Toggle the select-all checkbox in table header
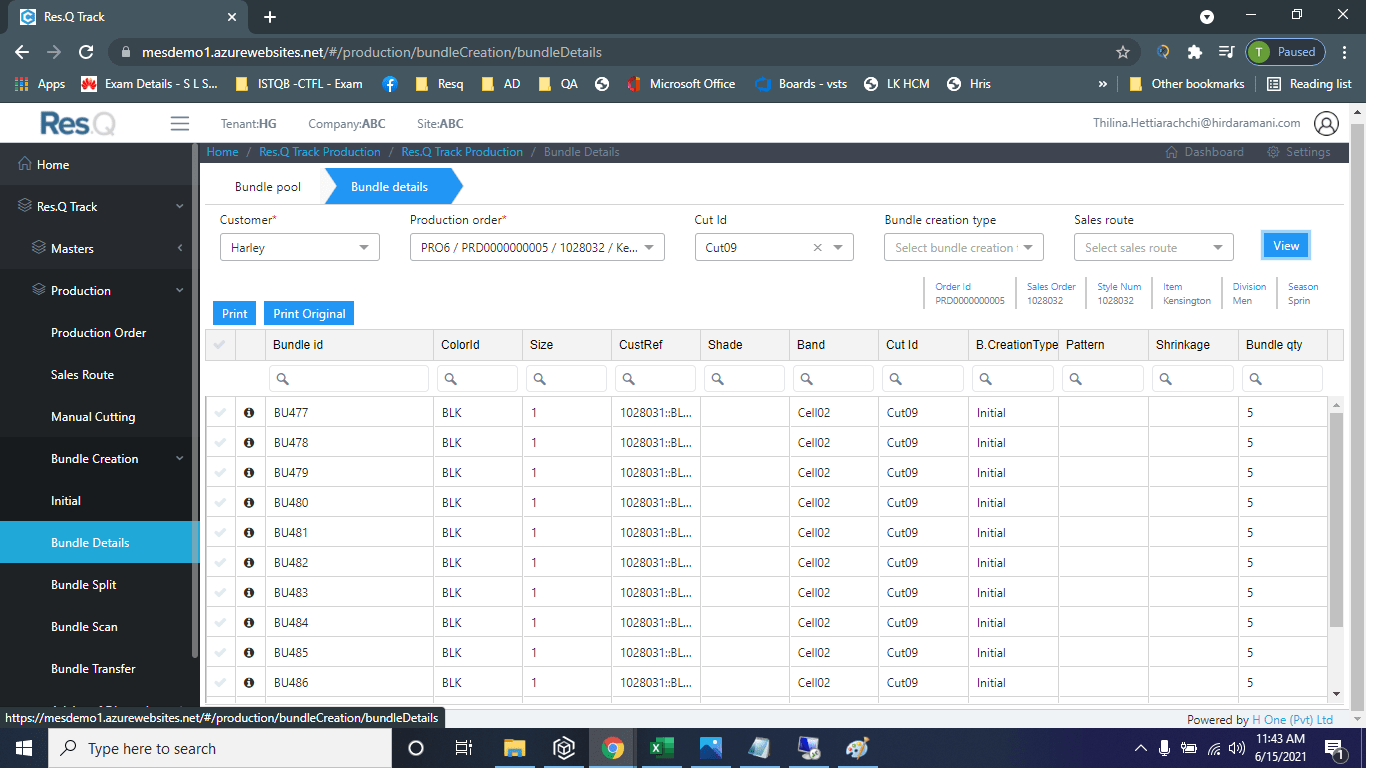 click(x=221, y=344)
